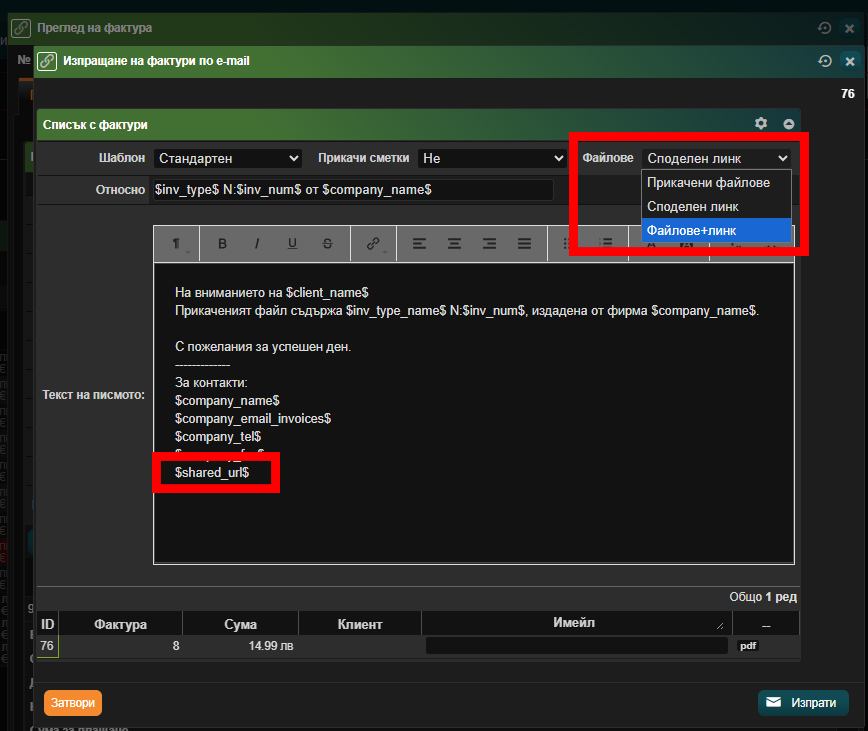The width and height of the screenshot is (868, 731).
Task: Apply strikethrough formatting
Action: coord(328,244)
